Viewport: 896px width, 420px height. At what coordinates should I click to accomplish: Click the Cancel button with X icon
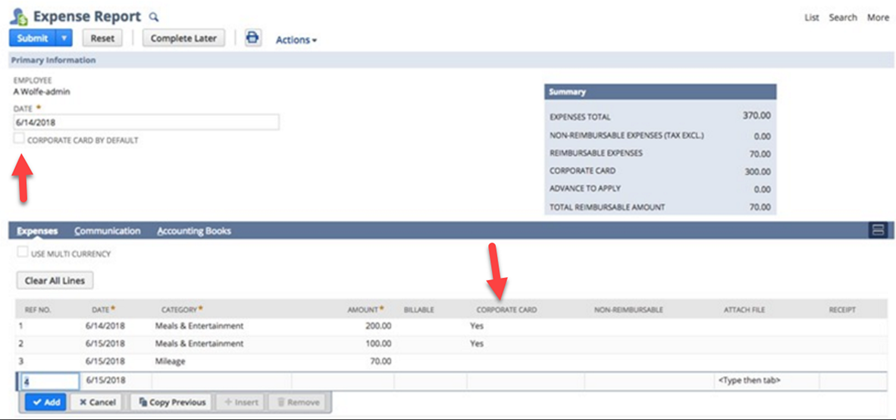tap(98, 402)
